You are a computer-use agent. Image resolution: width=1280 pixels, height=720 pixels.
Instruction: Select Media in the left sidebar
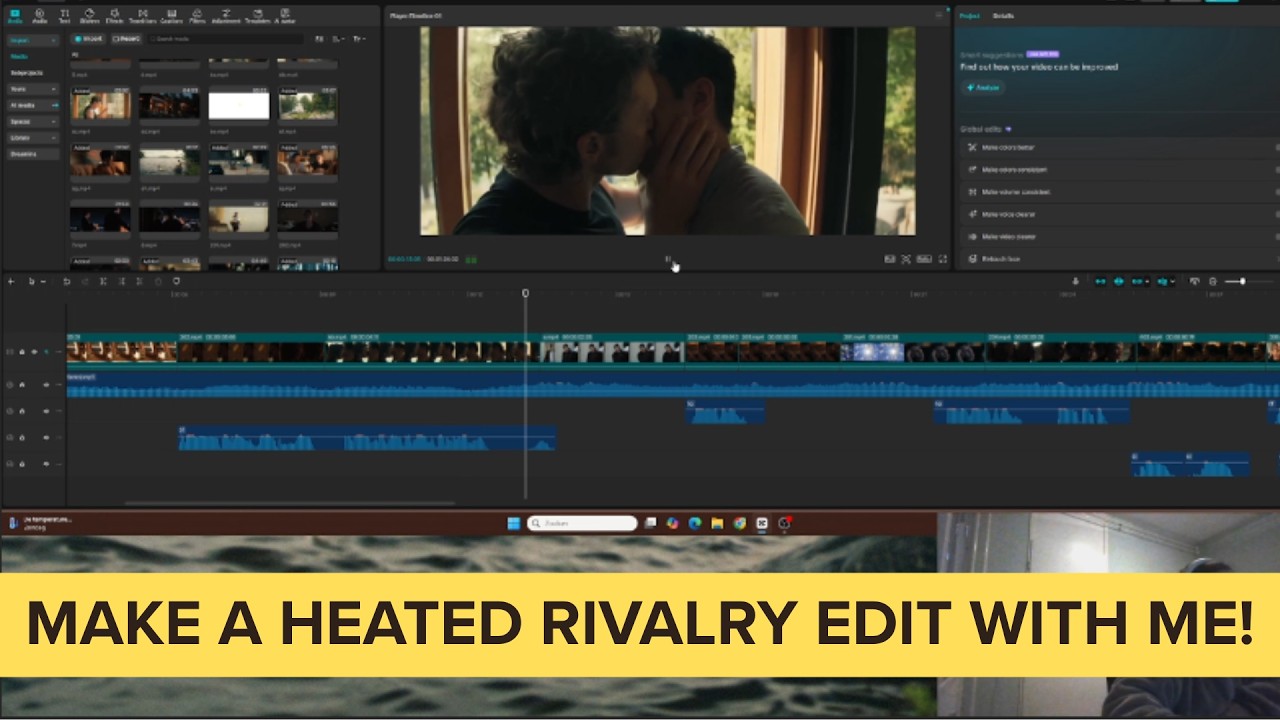pos(20,57)
